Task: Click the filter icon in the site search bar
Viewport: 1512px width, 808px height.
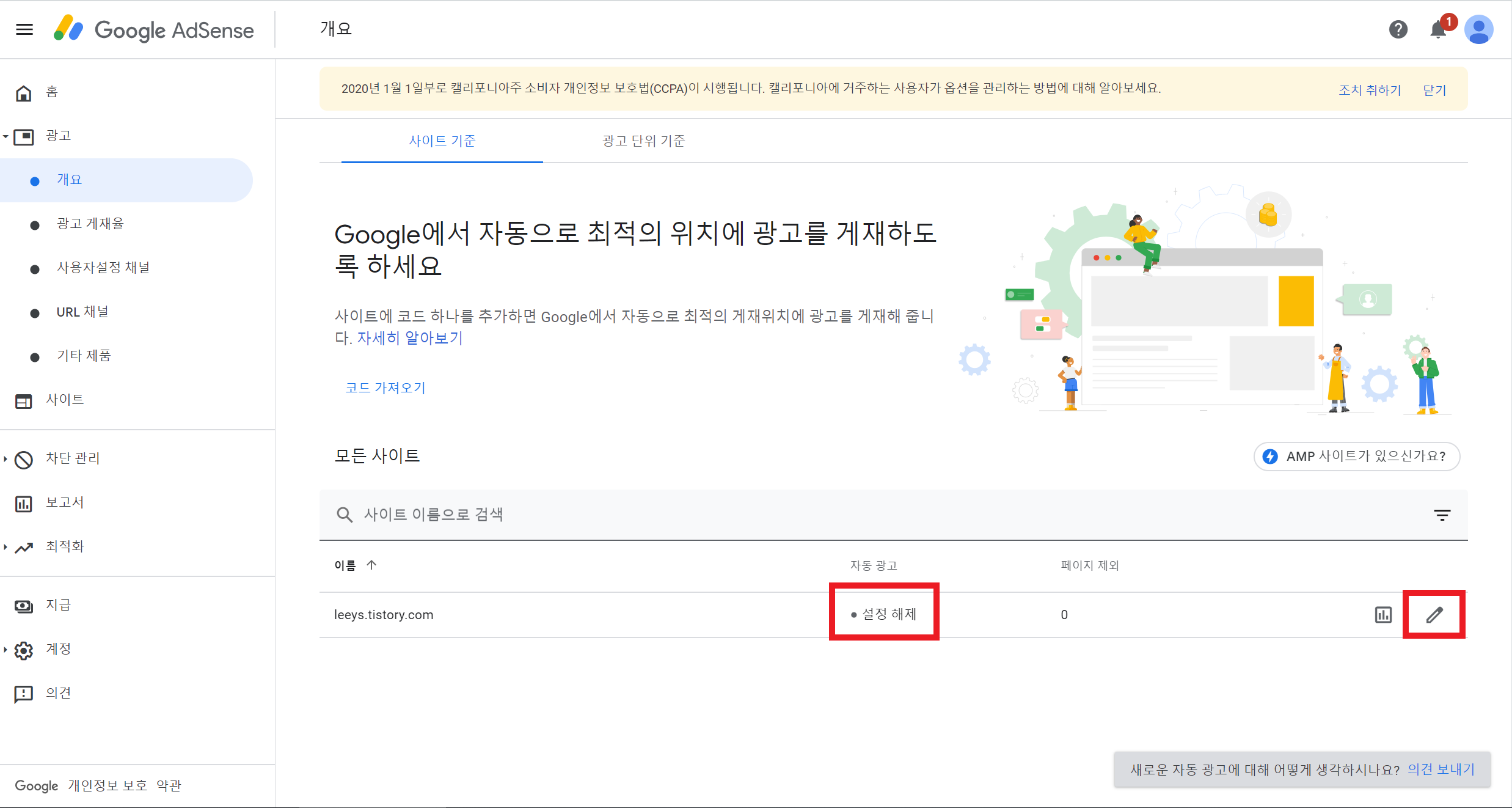Action: click(1442, 515)
